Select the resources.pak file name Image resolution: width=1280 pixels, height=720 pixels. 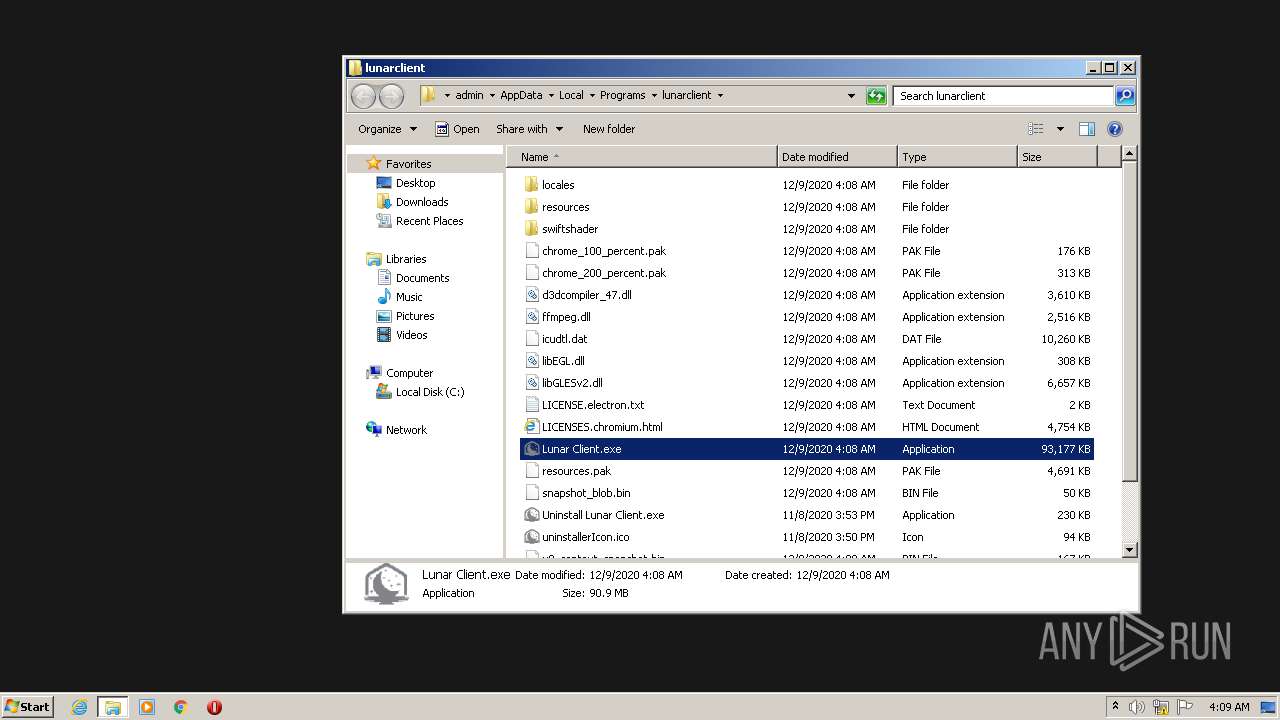[x=576, y=471]
